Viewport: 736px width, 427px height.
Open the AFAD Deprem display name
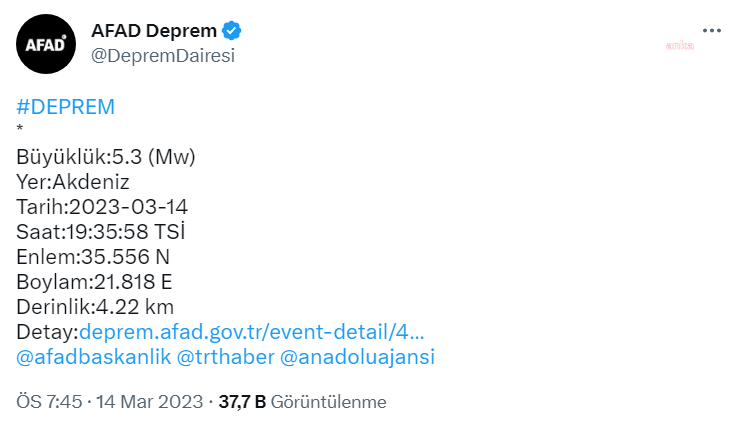pyautogui.click(x=154, y=31)
